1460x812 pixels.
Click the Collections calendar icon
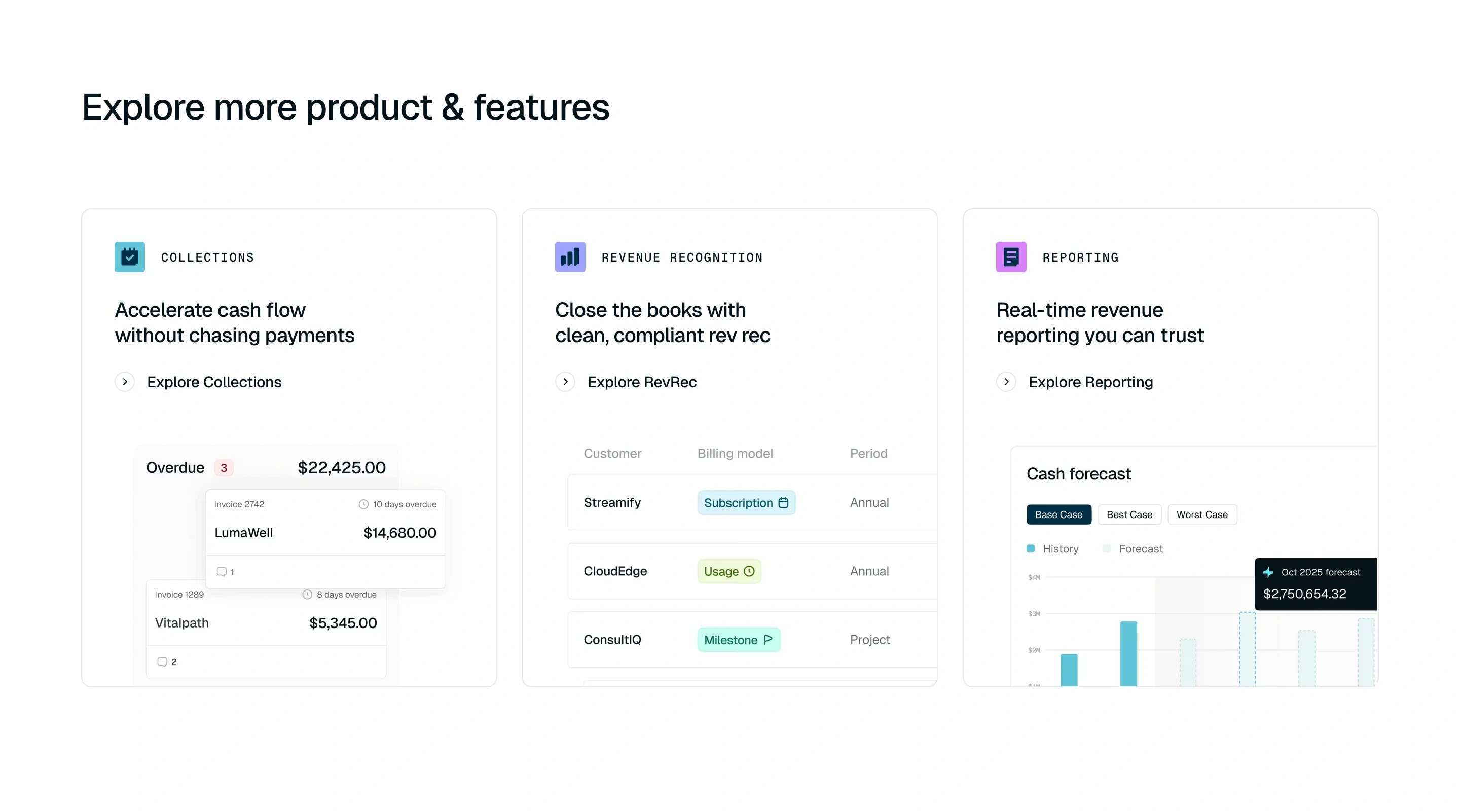129,256
